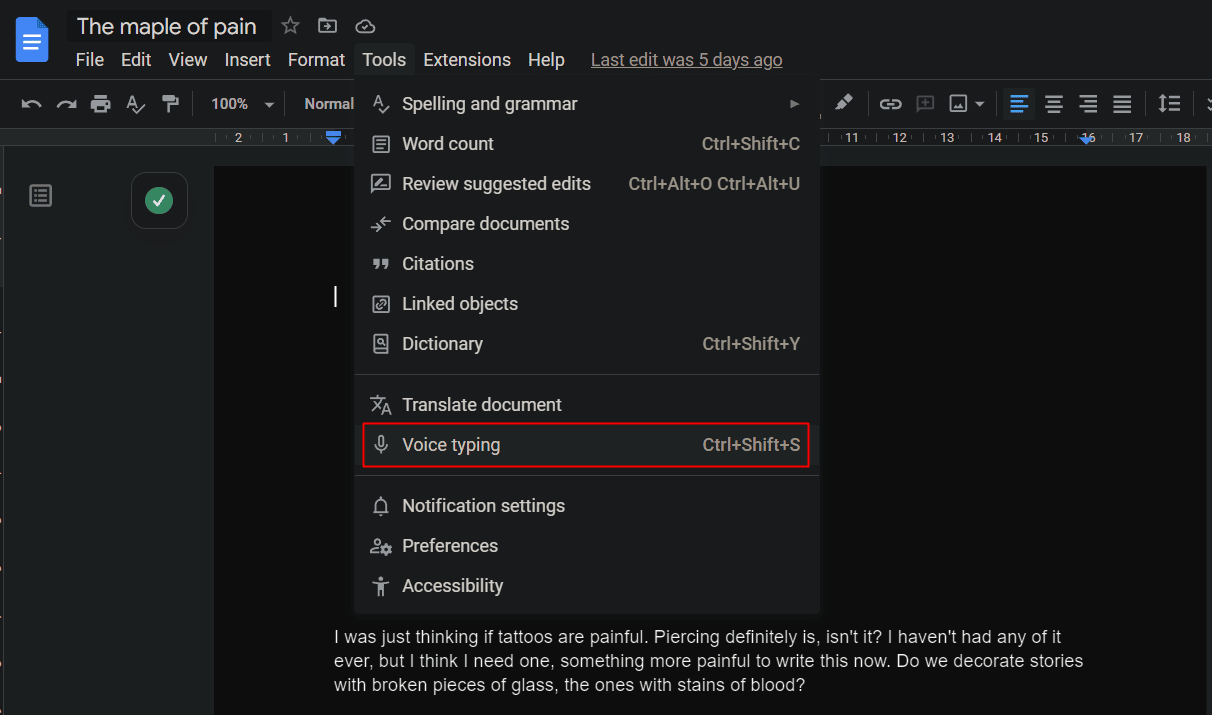Align text right
This screenshot has height=715, width=1212.
1088,104
